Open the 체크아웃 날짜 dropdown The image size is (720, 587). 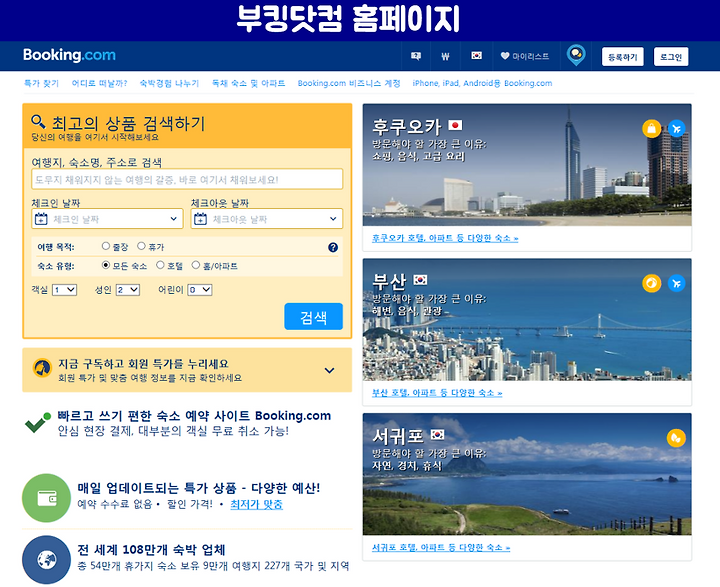(x=267, y=219)
